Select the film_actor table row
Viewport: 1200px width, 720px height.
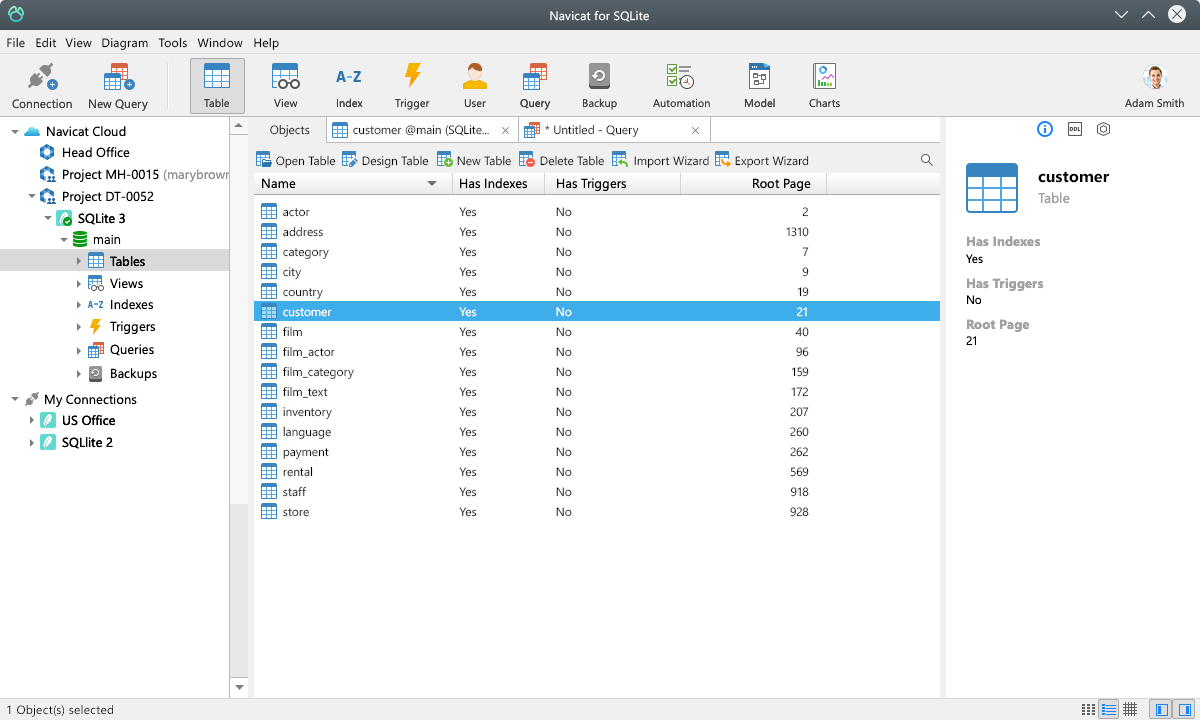pyautogui.click(x=597, y=352)
